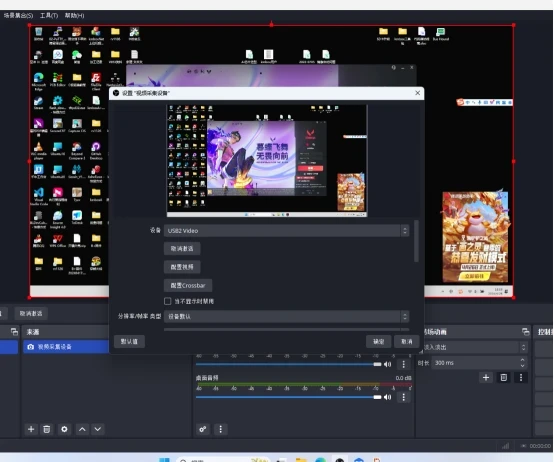Move source up with arrow icon

click(82, 429)
